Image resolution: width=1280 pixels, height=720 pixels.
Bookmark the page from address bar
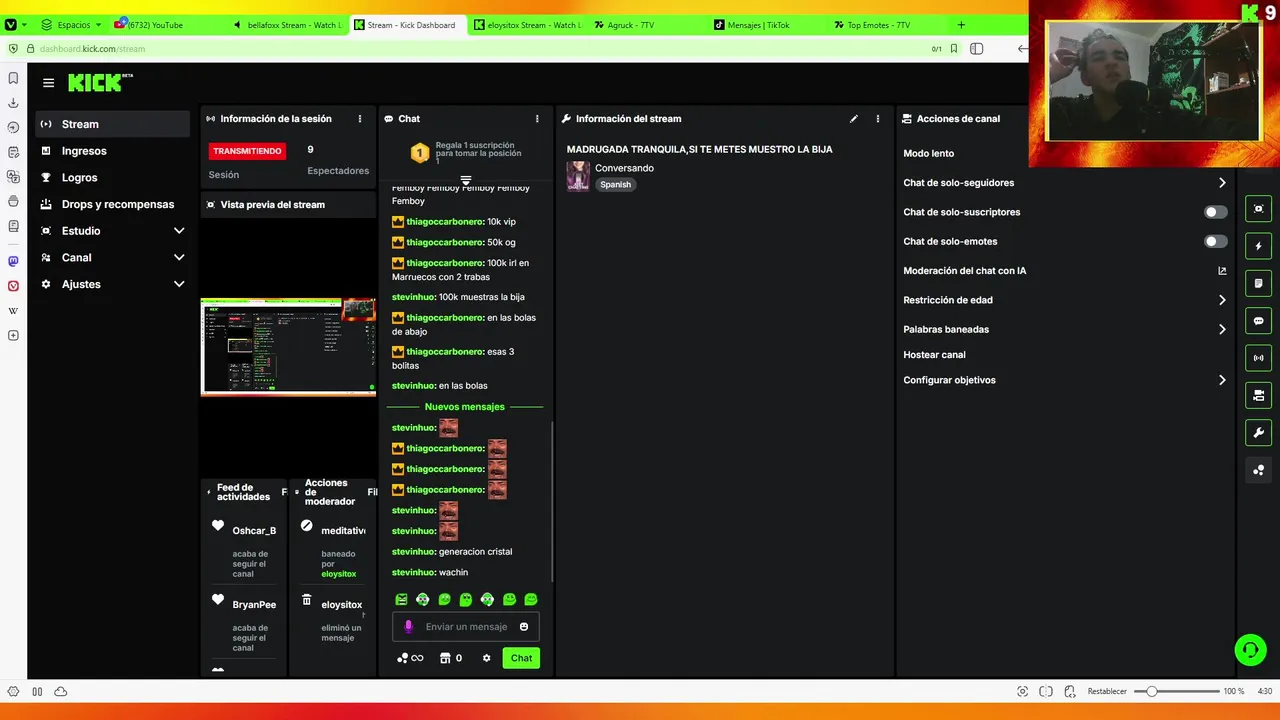tap(954, 48)
